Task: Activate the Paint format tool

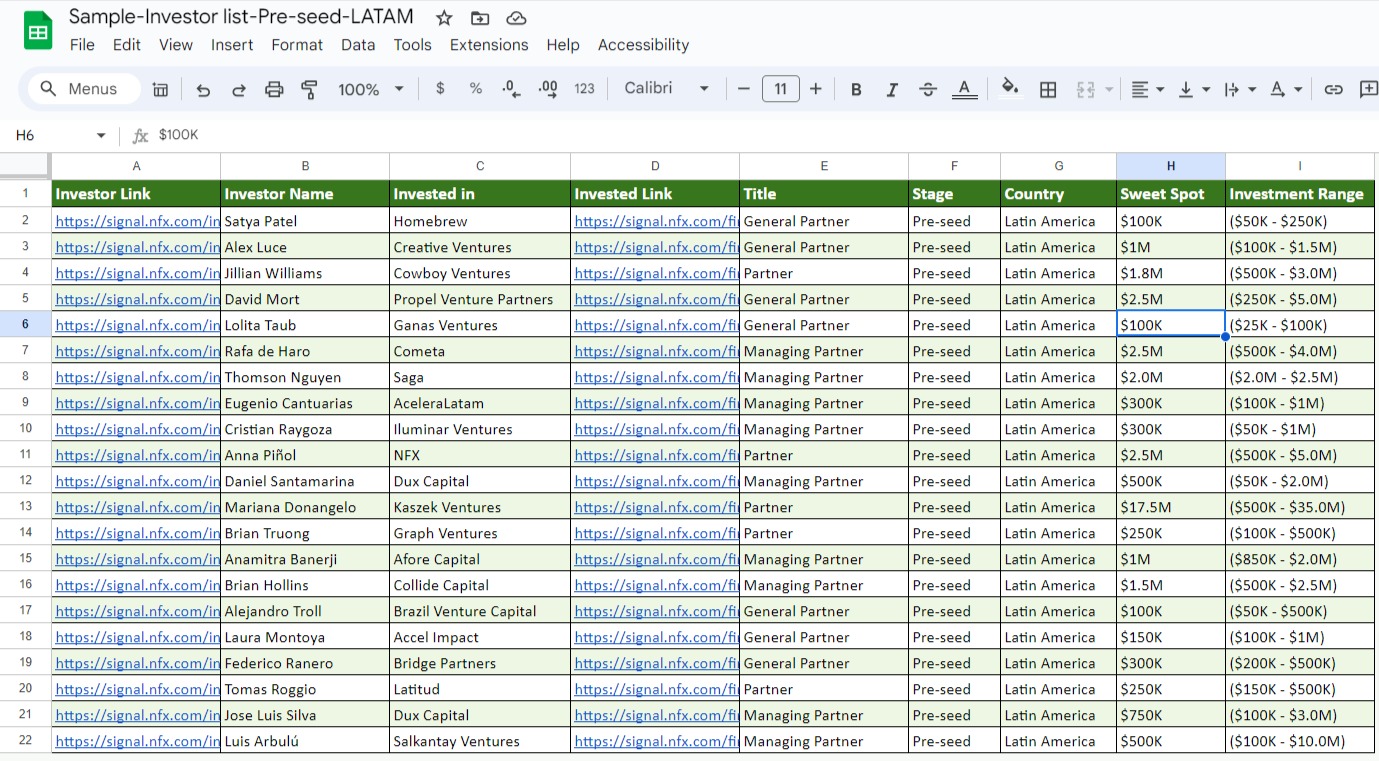Action: 309,89
